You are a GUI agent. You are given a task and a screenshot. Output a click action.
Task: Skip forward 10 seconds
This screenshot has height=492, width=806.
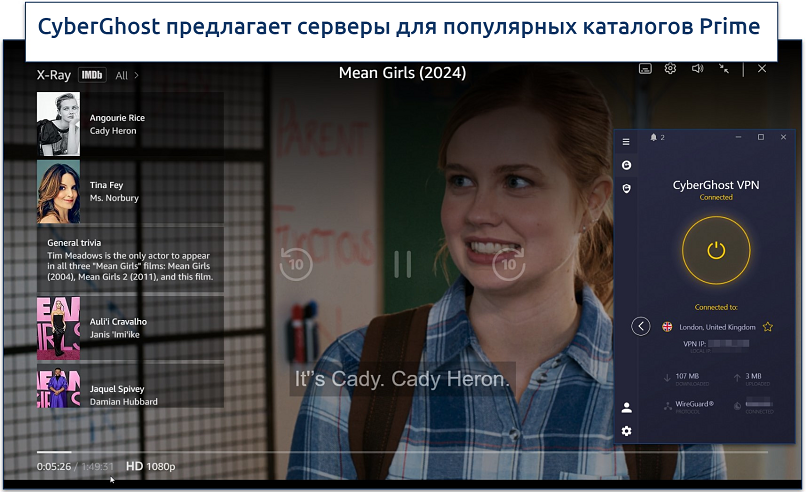508,264
